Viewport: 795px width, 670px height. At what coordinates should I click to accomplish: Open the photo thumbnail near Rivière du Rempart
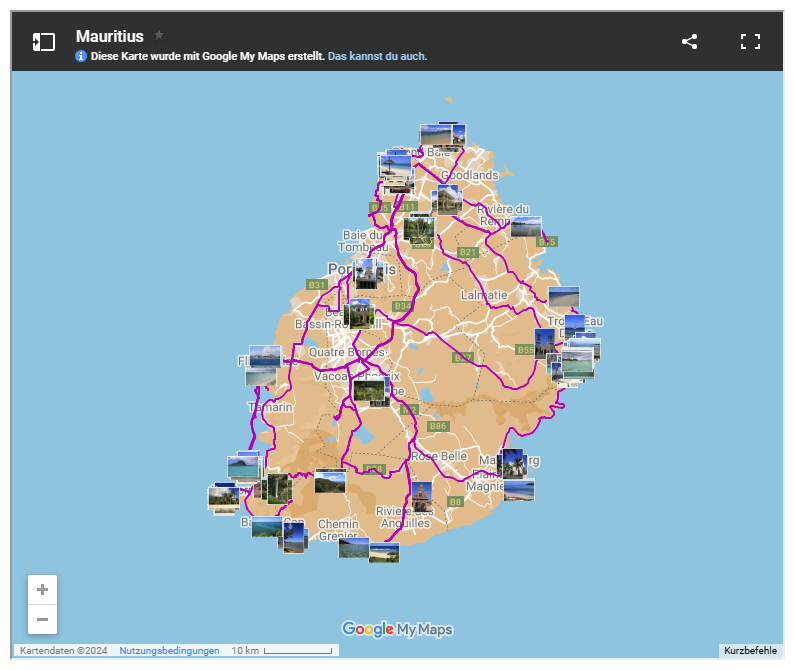click(526, 227)
